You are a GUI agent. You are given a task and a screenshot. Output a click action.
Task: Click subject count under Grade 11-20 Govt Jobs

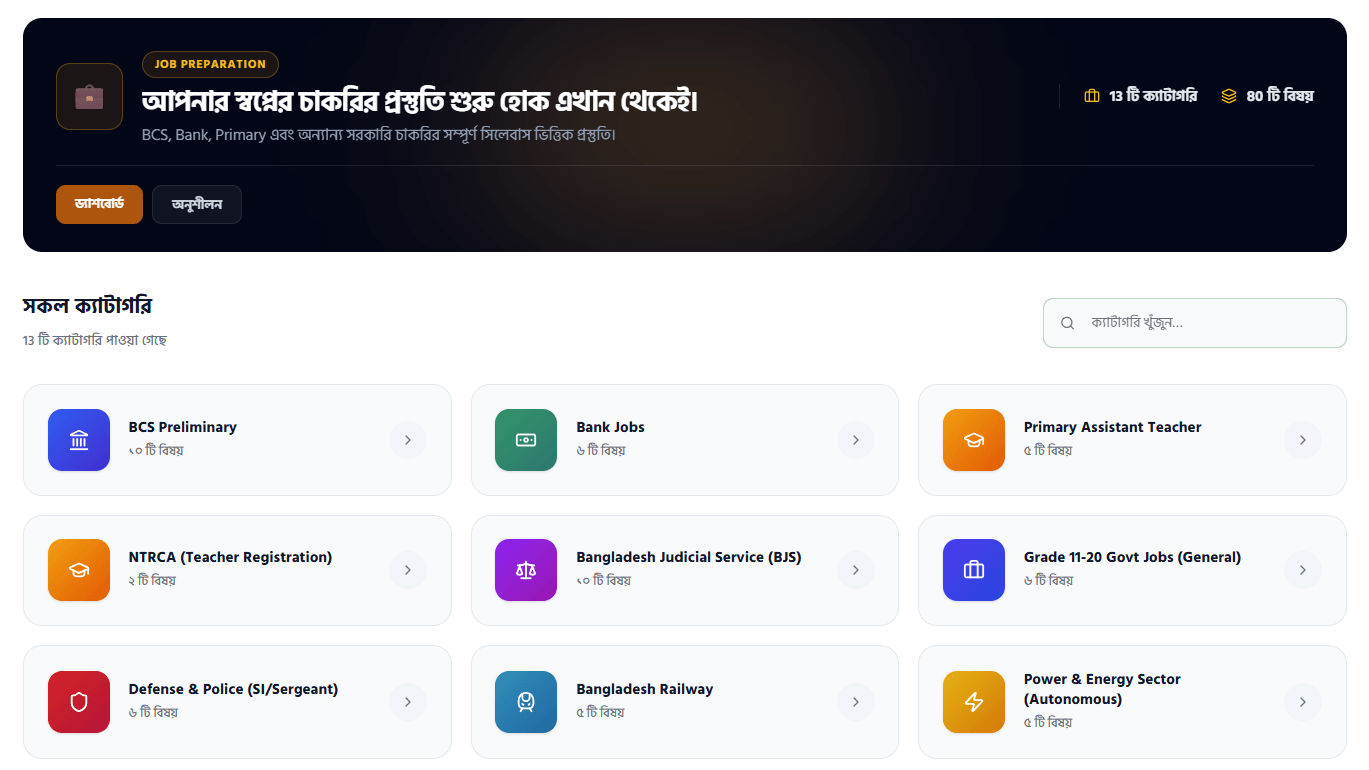(x=1049, y=580)
